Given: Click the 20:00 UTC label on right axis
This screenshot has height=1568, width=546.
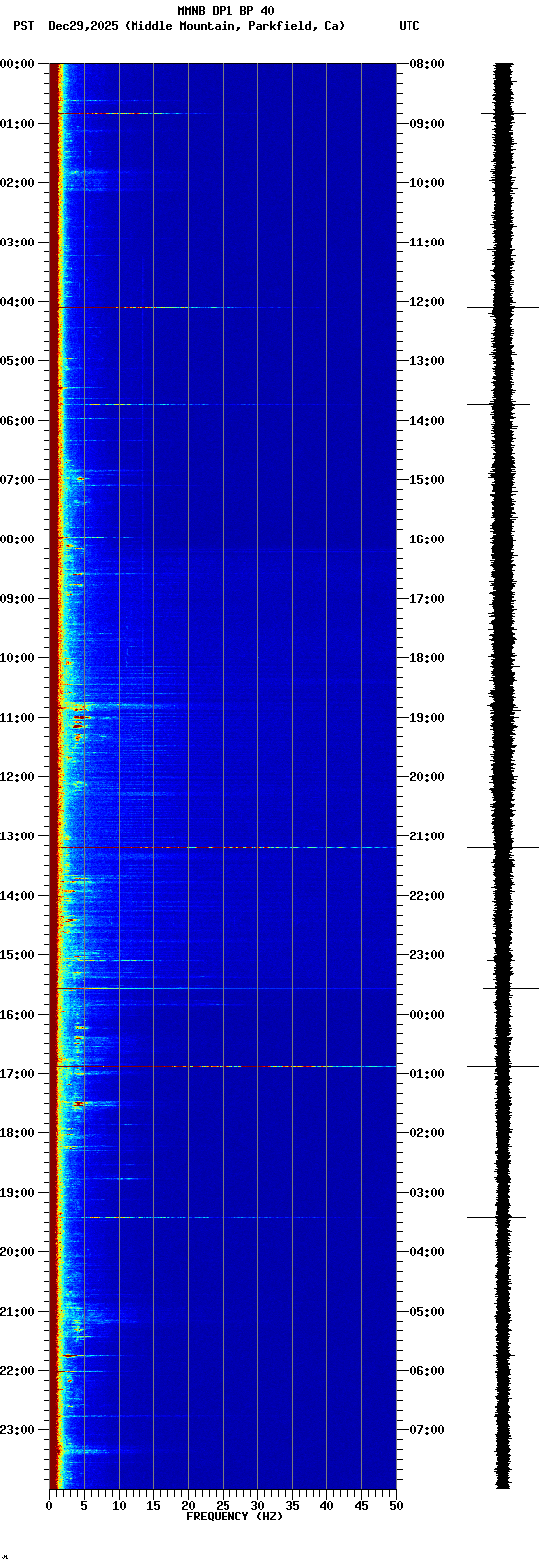Looking at the screenshot, I should (x=427, y=777).
